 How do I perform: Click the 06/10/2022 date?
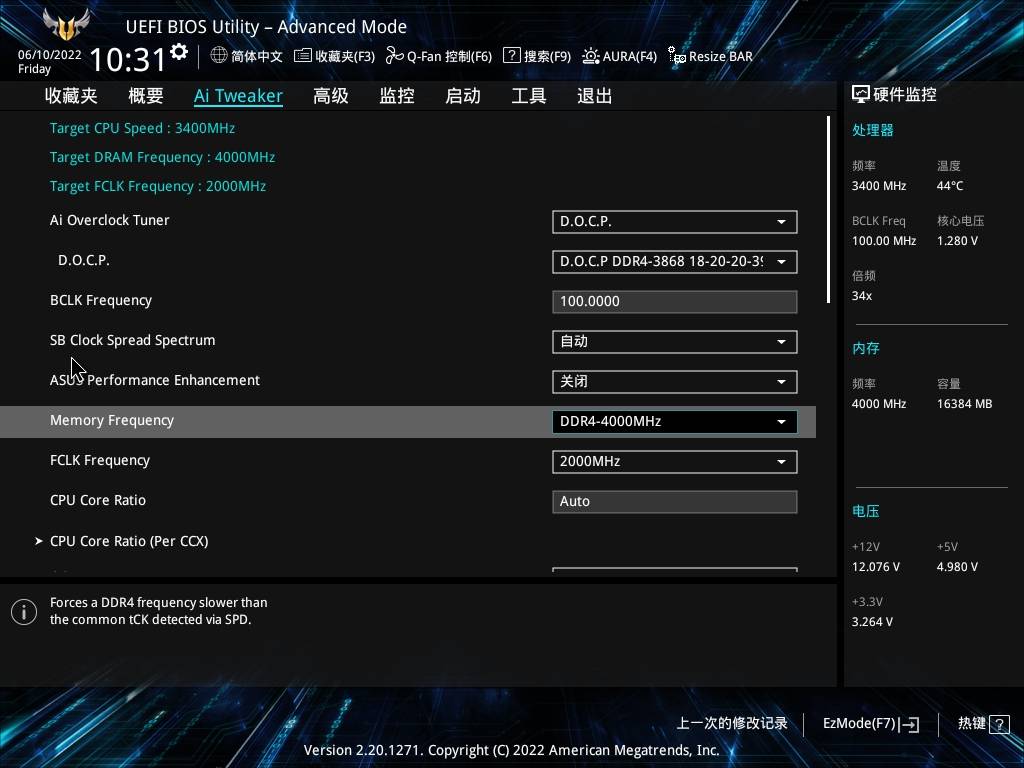pos(50,55)
